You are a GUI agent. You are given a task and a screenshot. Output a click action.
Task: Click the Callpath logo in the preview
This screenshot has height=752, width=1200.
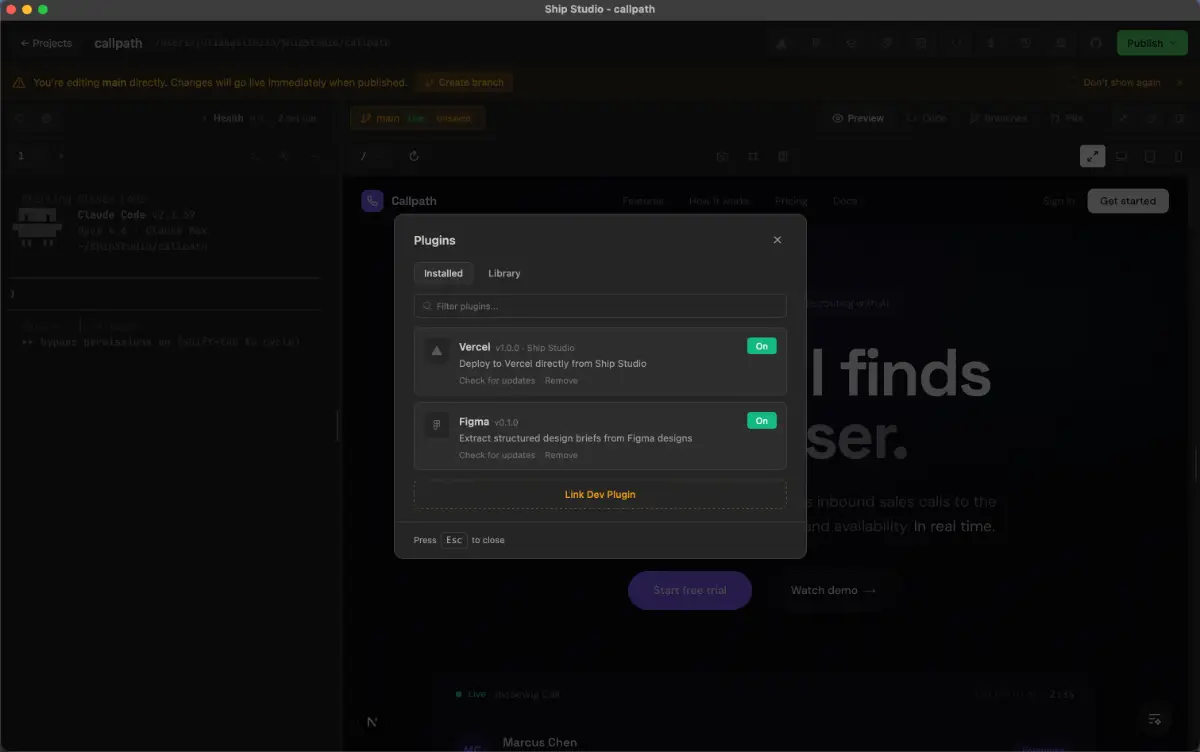click(x=399, y=201)
